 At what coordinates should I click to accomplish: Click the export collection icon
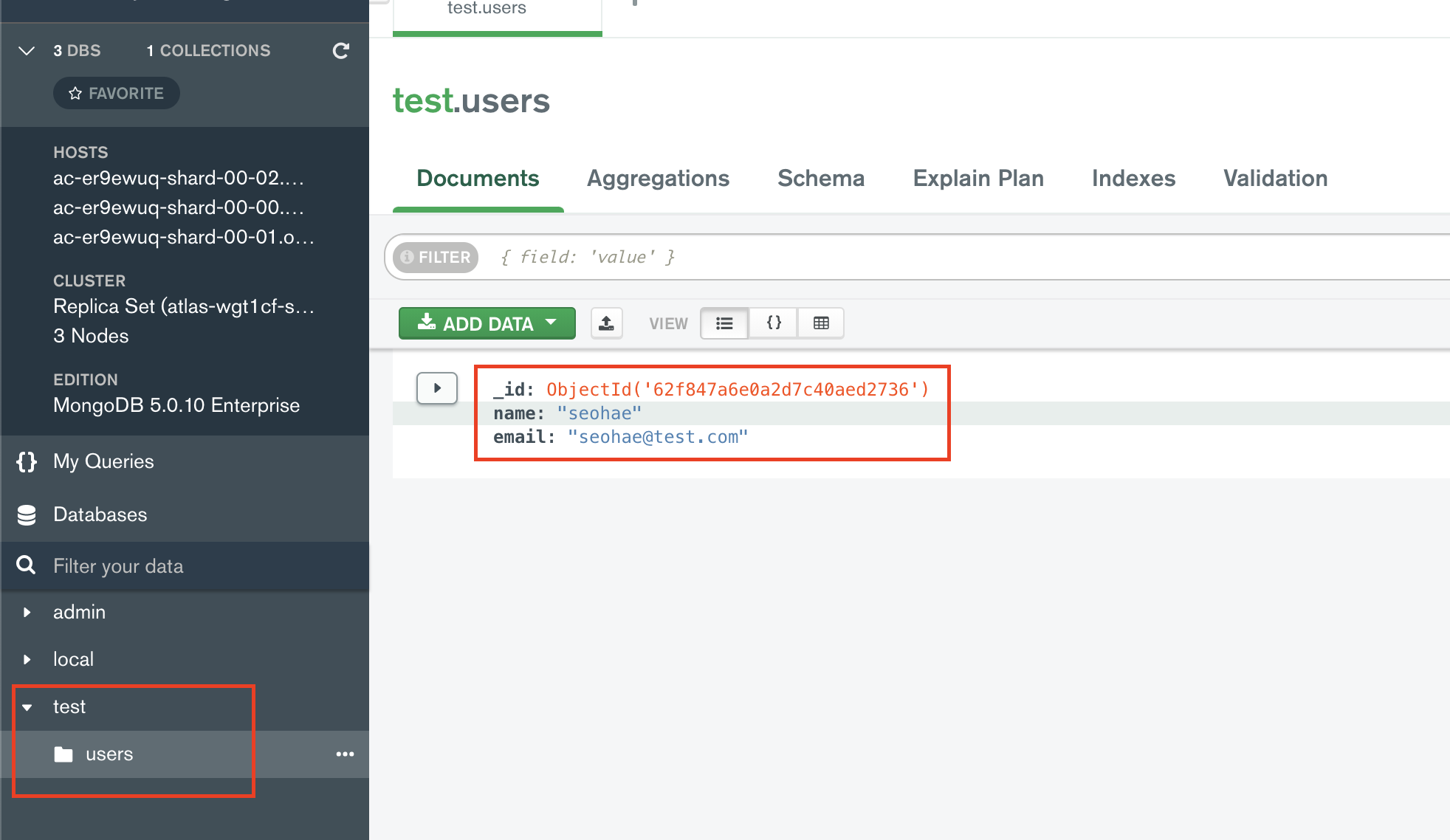[x=606, y=323]
